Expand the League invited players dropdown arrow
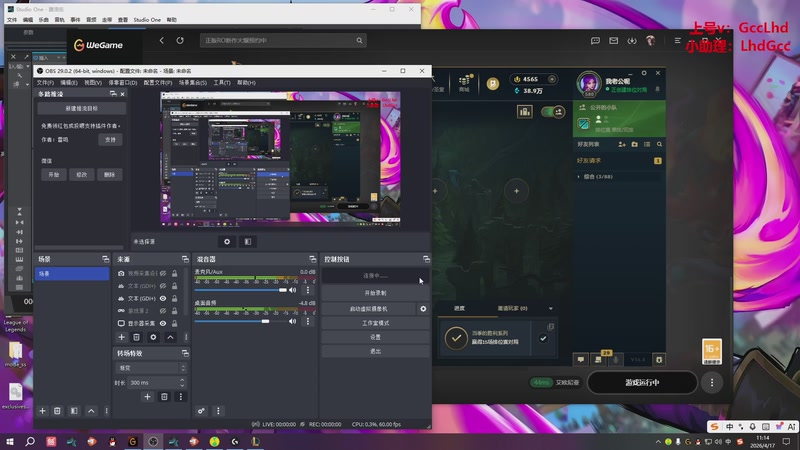Screen dimensions: 800x450 click(551, 309)
